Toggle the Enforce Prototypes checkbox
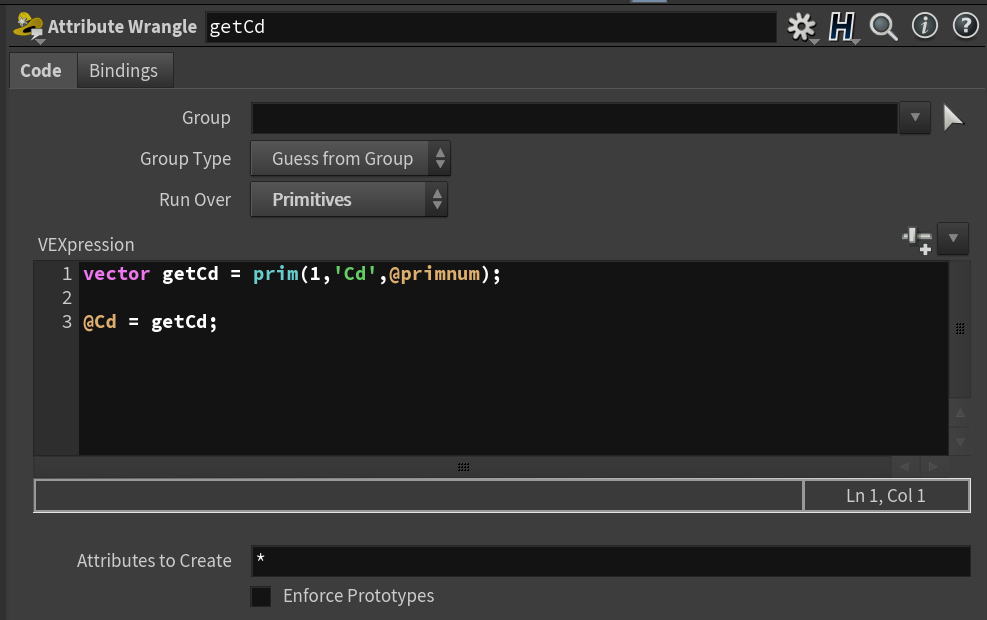 [261, 596]
